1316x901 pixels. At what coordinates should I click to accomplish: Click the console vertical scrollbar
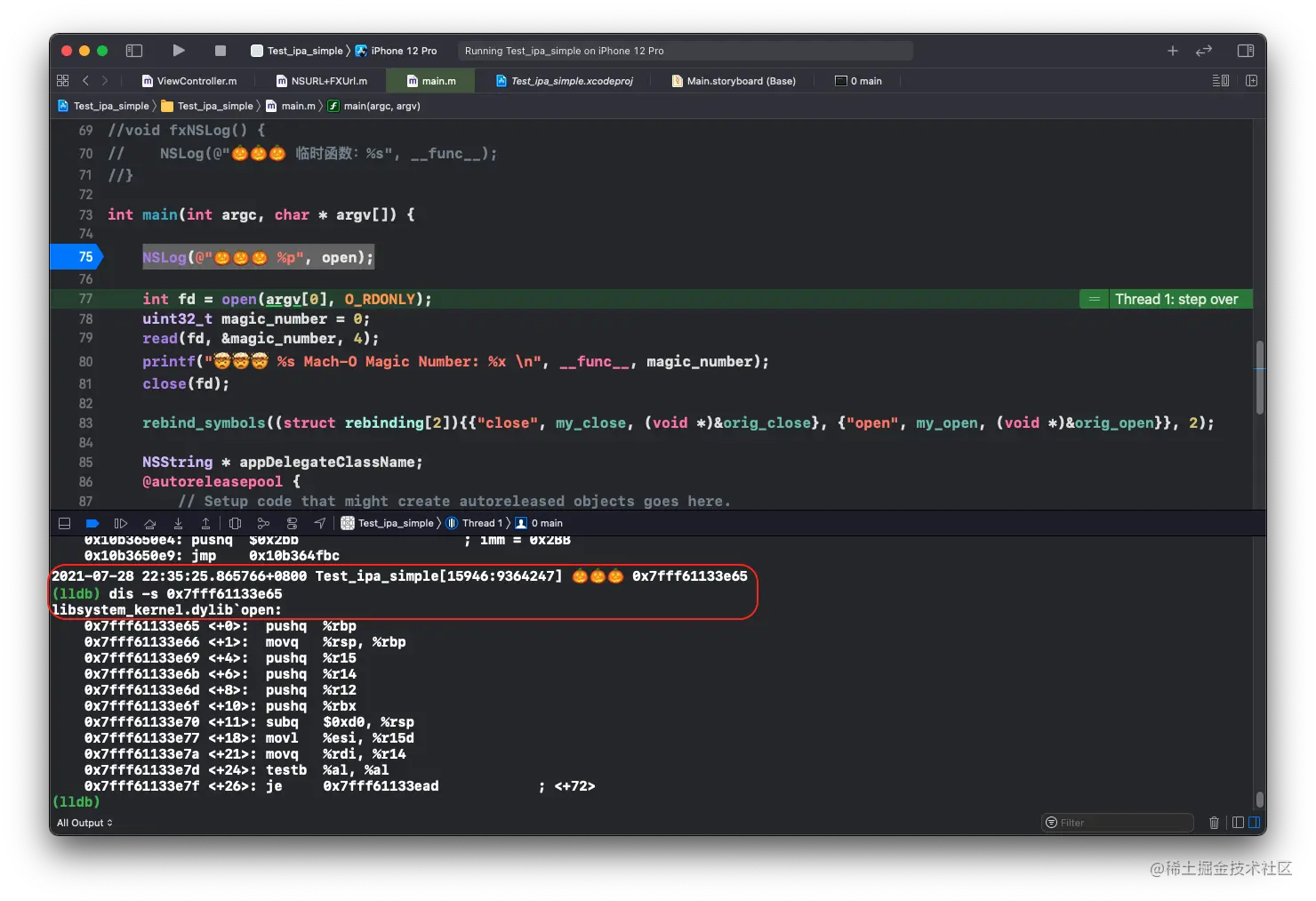[x=1259, y=799]
